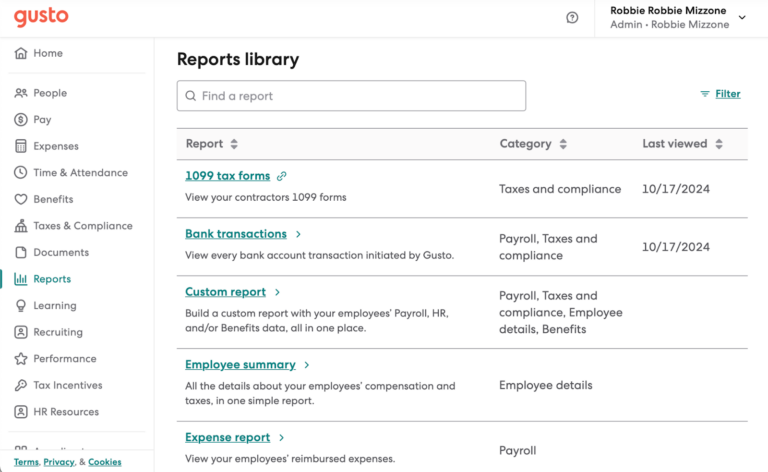This screenshot has height=472, width=768.
Task: Click the filter lines icon
Action: click(705, 94)
